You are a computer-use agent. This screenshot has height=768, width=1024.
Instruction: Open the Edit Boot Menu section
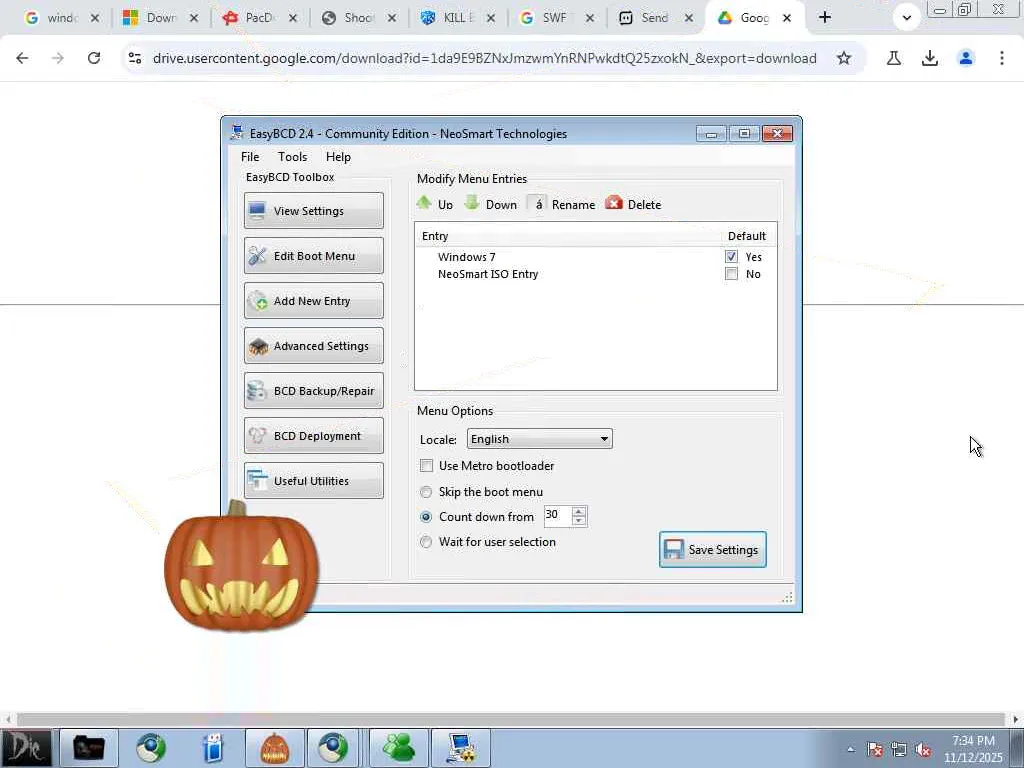pos(313,255)
